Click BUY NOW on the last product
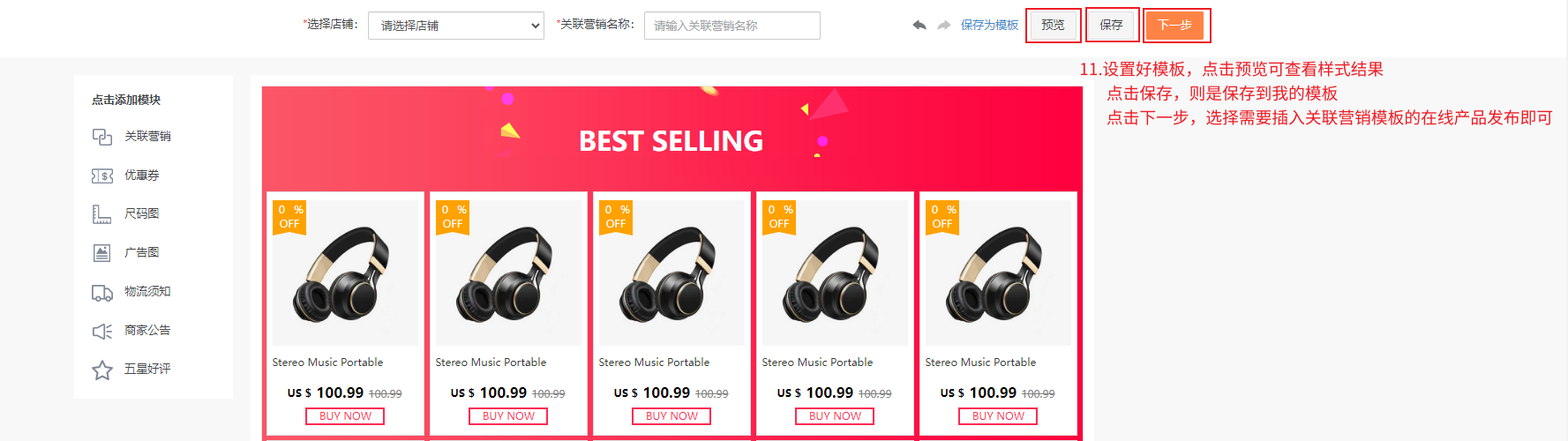1568x441 pixels. [998, 416]
